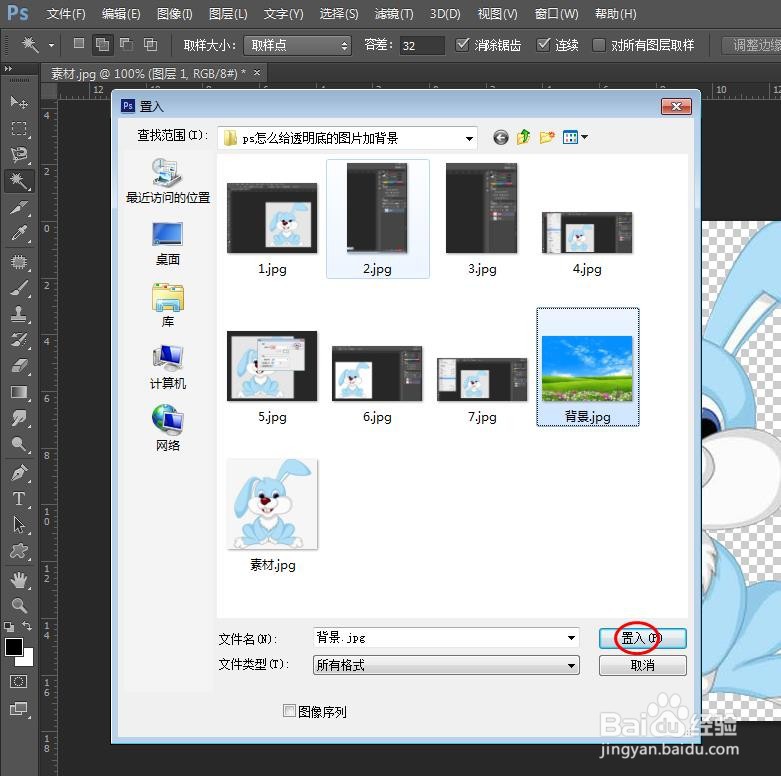781x776 pixels.
Task: Click the tolerance (容差) input field
Action: 422,45
